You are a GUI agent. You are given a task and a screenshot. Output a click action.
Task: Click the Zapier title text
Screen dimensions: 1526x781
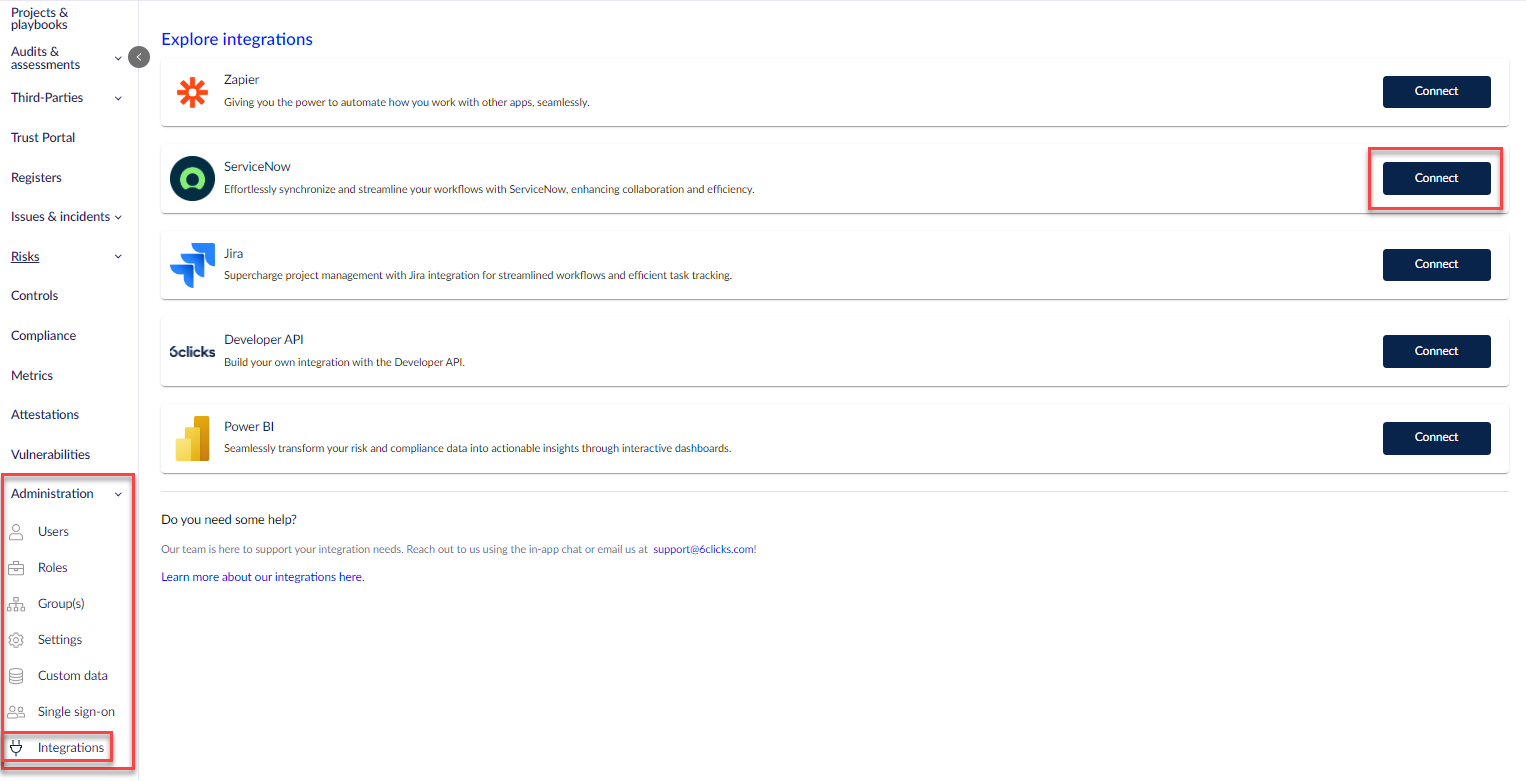tap(242, 80)
